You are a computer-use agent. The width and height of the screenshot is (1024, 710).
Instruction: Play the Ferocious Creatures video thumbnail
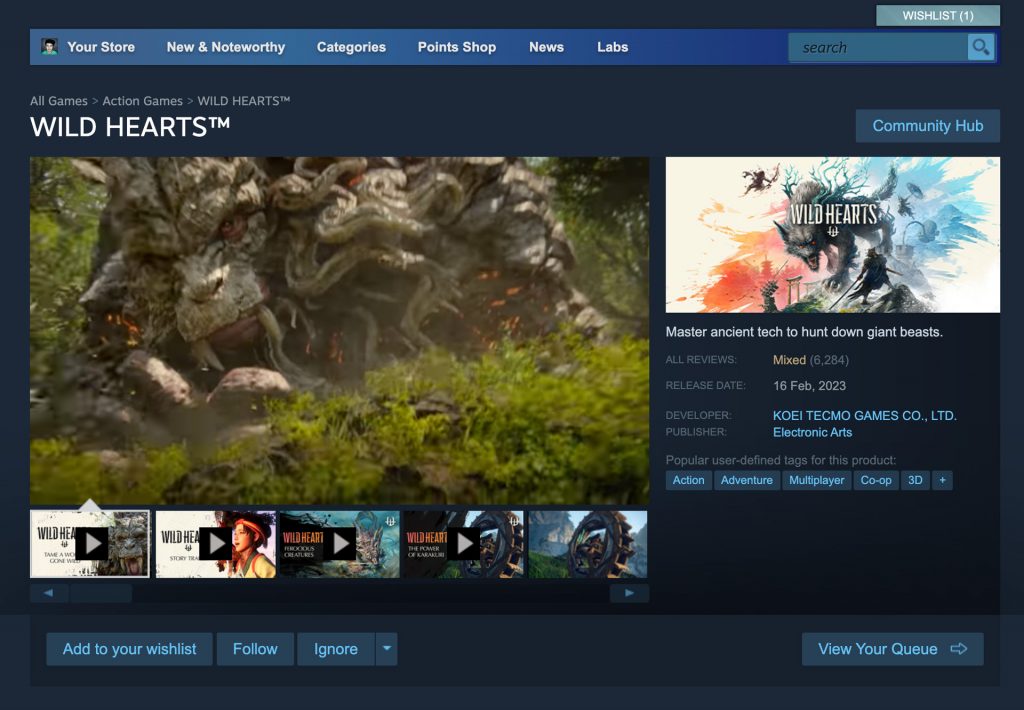340,544
